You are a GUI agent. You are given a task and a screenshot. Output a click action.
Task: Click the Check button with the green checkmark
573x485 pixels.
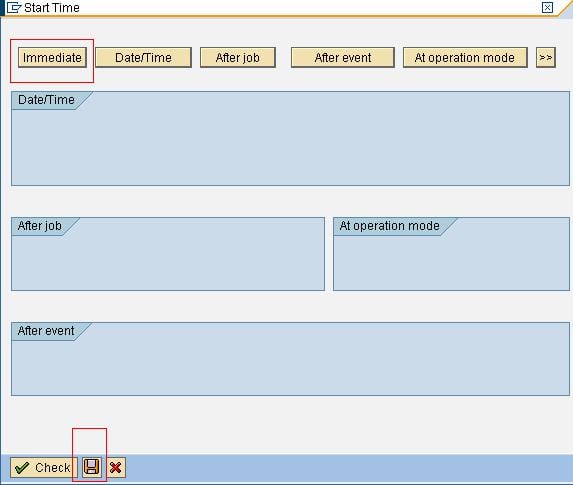click(x=44, y=467)
